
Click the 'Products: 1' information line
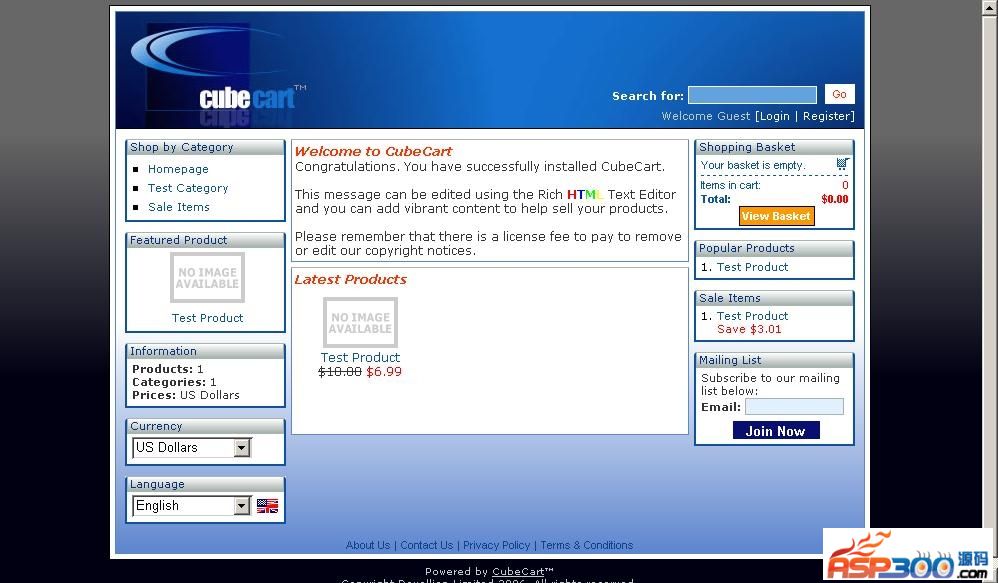click(x=167, y=369)
